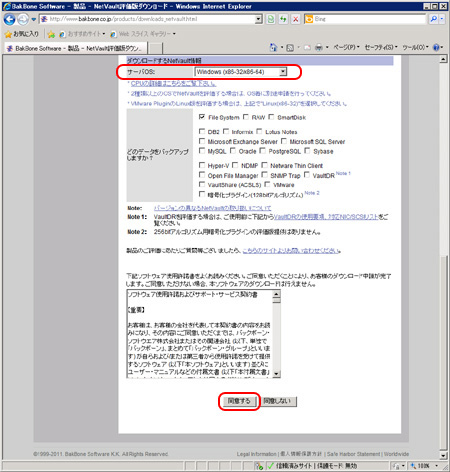Check the Hyper-V checkbox
Viewport: 450px width, 472px height.
[x=202, y=165]
